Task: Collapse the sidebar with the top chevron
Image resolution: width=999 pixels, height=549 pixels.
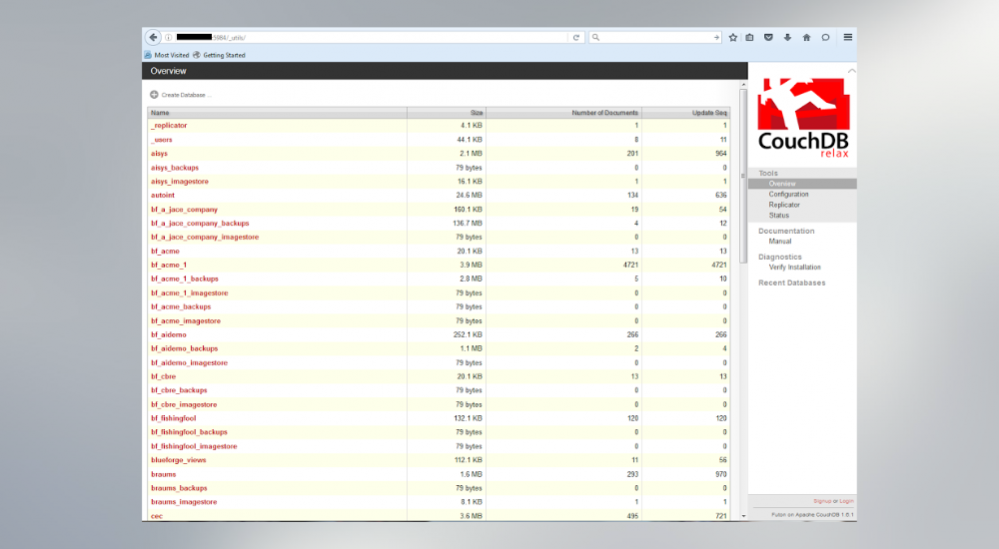Action: [x=851, y=71]
